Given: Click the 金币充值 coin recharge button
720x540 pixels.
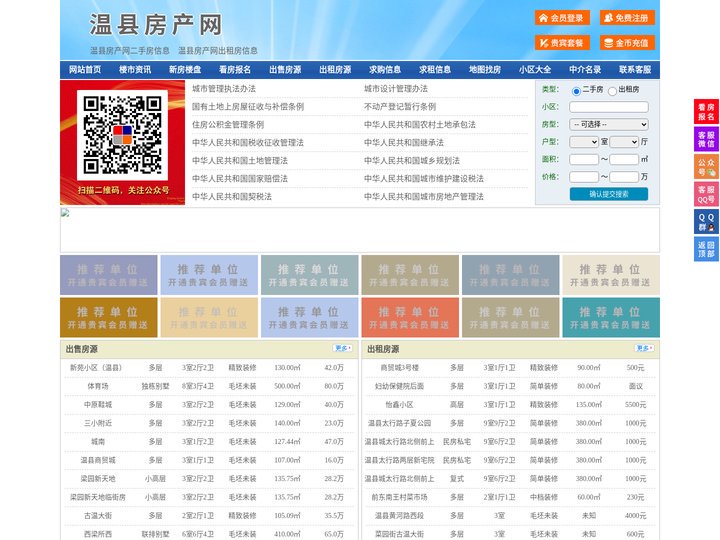Looking at the screenshot, I should 627,43.
